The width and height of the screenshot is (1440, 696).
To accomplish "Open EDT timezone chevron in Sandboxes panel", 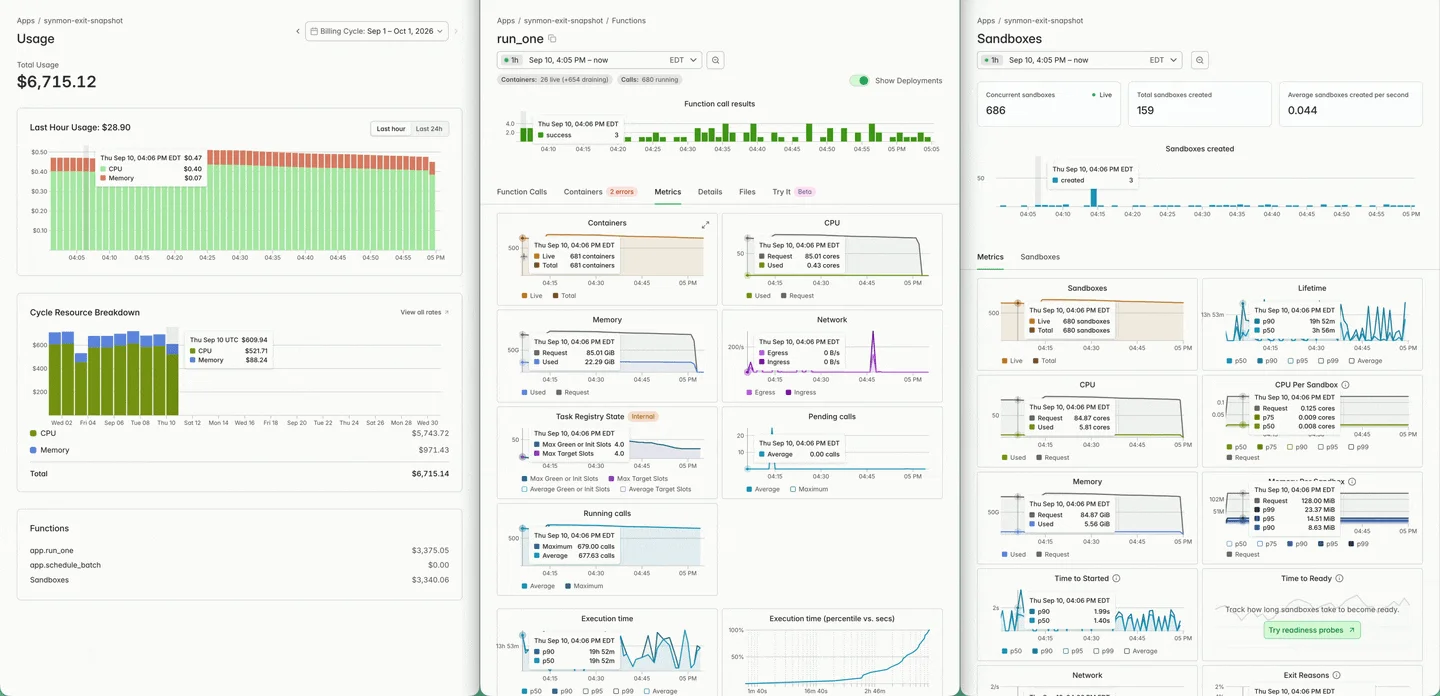I will [x=1173, y=60].
